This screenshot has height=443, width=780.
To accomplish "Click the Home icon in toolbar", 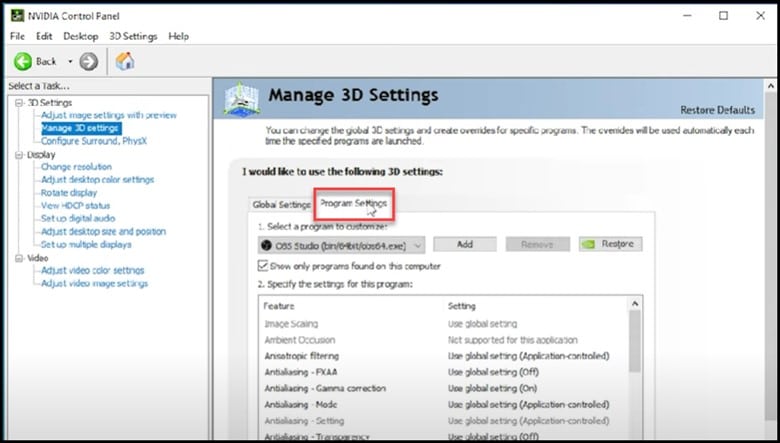I will (x=126, y=61).
